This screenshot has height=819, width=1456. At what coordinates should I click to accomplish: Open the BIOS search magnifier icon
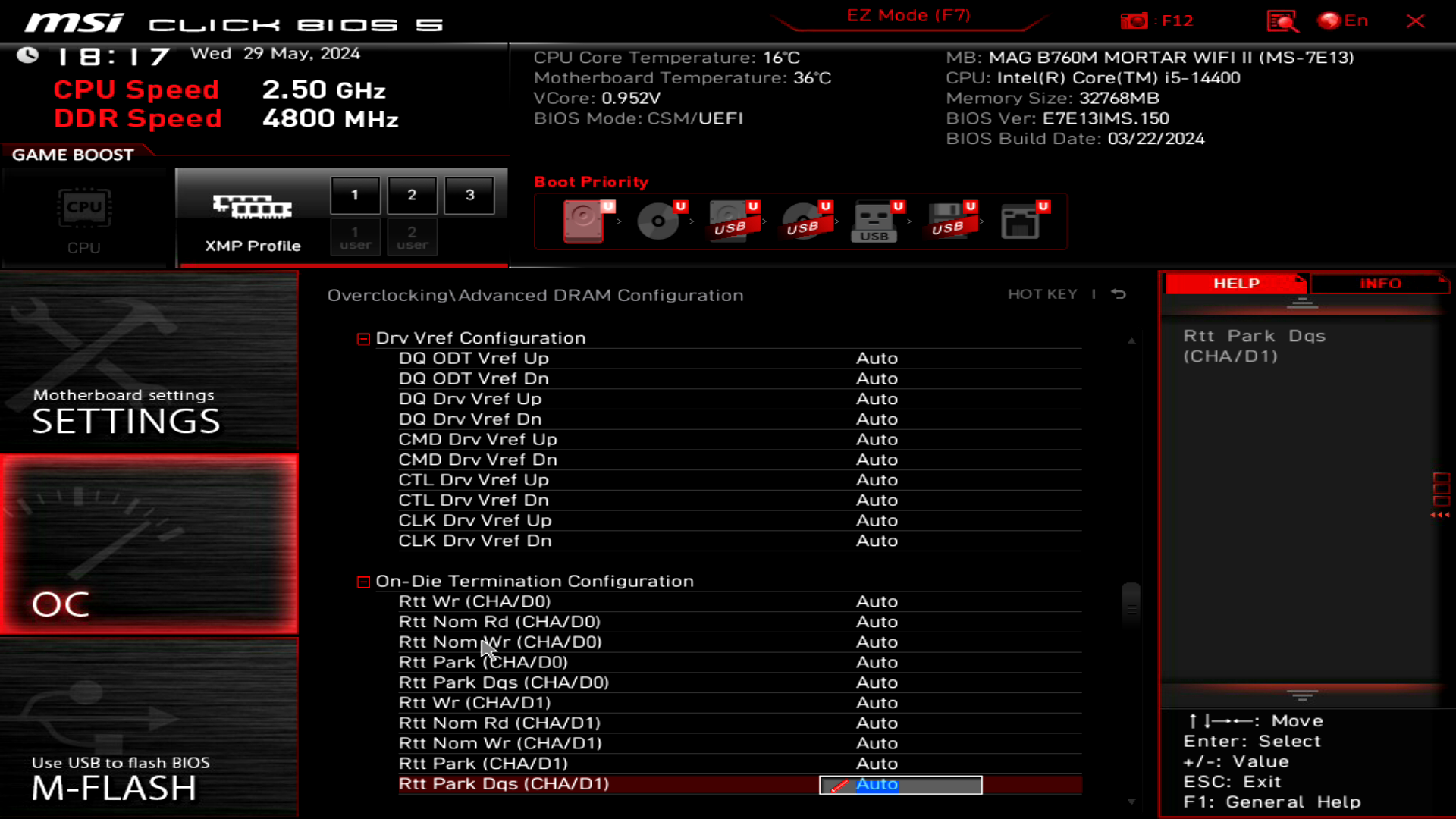(1282, 21)
